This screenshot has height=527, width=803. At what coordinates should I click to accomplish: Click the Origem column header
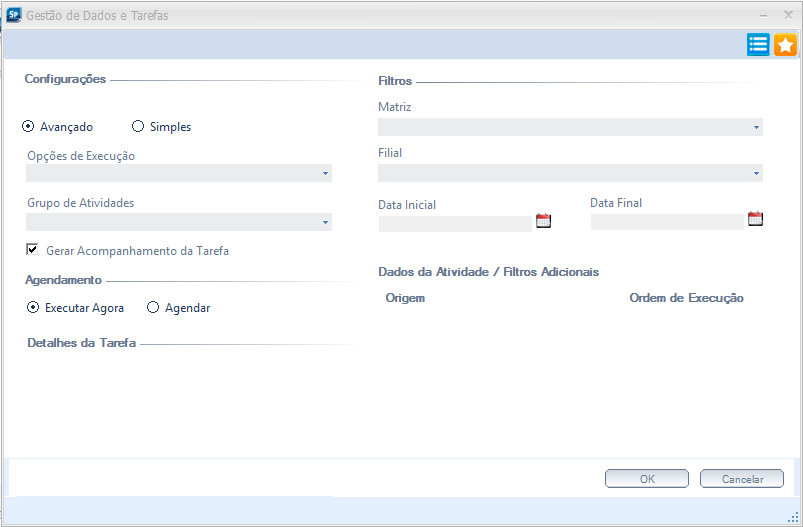405,298
